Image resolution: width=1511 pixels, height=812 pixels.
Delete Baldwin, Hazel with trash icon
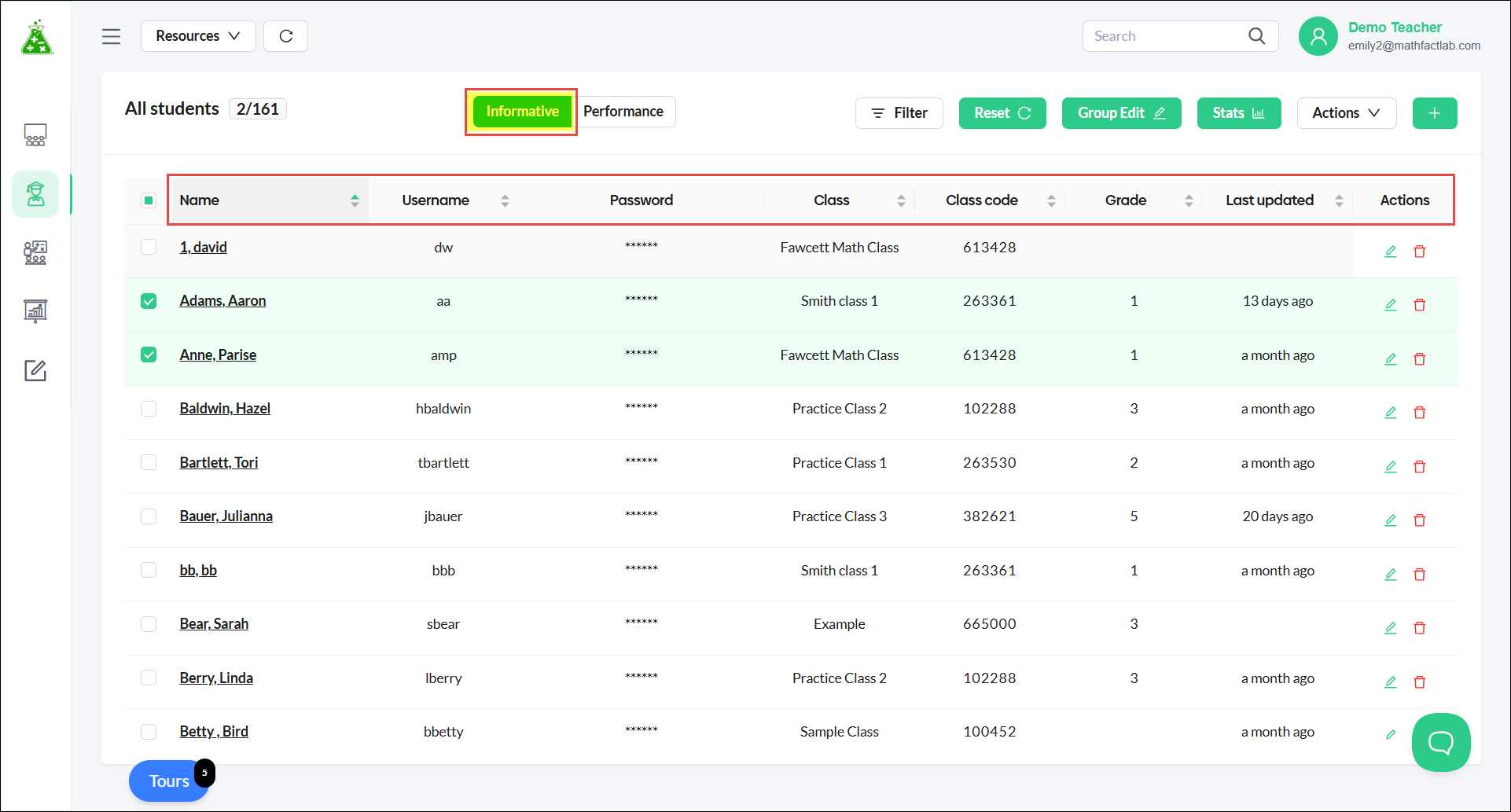tap(1419, 412)
